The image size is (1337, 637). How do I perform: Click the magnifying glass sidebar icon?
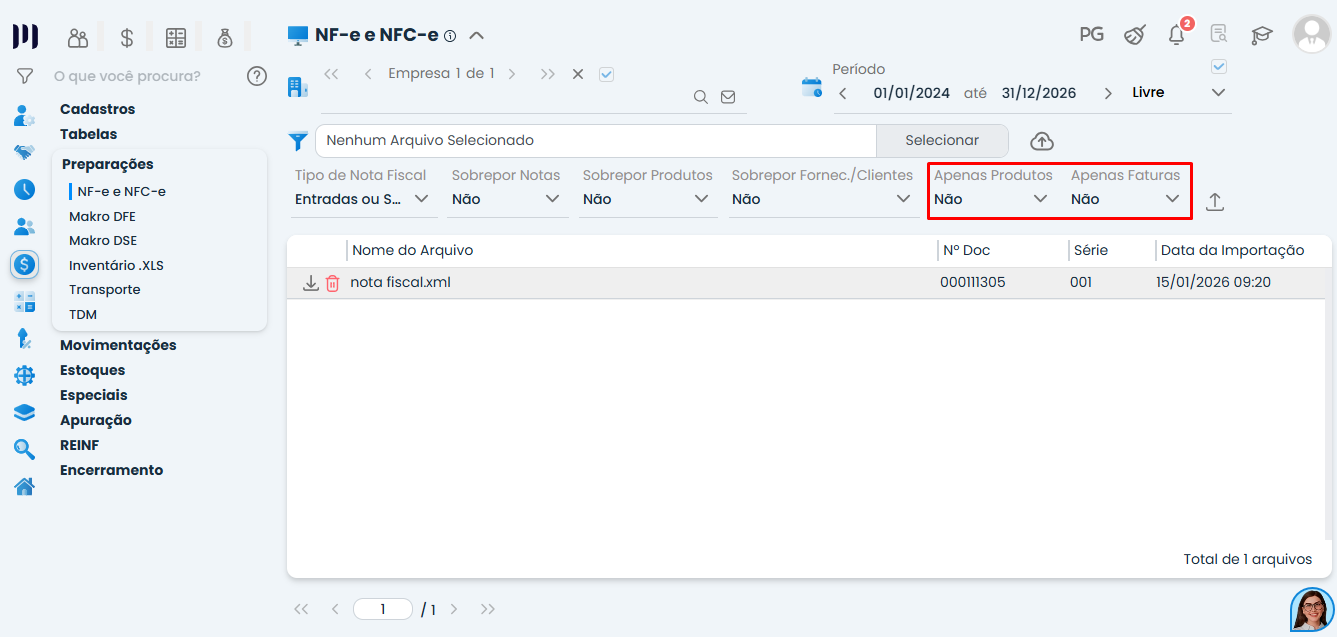pyautogui.click(x=25, y=450)
